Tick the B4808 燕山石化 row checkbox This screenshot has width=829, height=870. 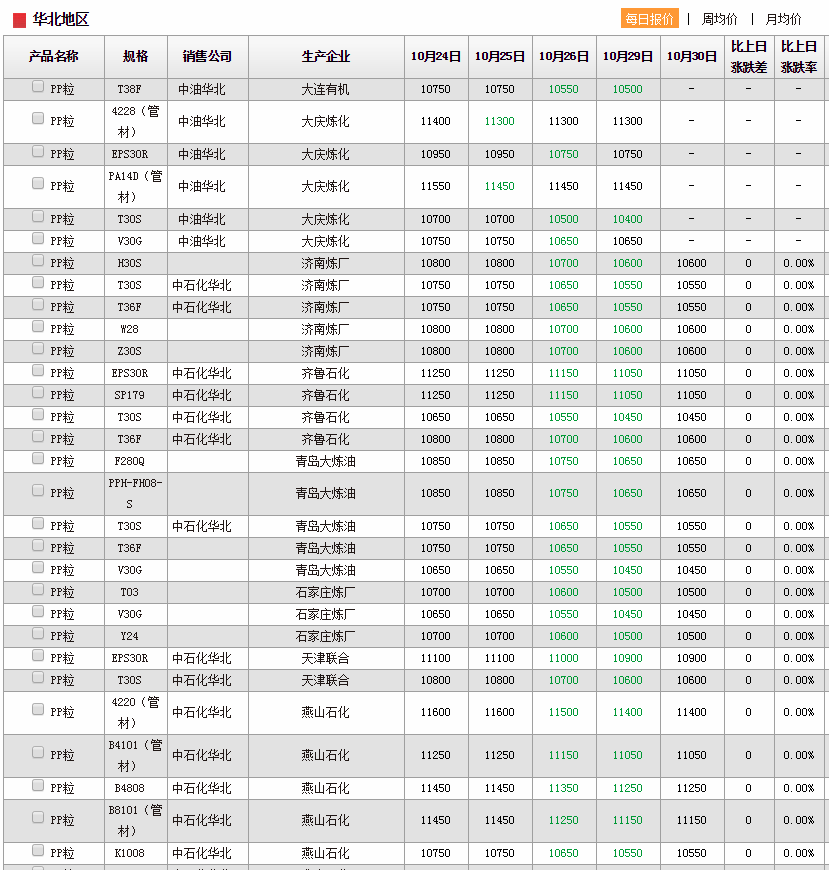(38, 785)
